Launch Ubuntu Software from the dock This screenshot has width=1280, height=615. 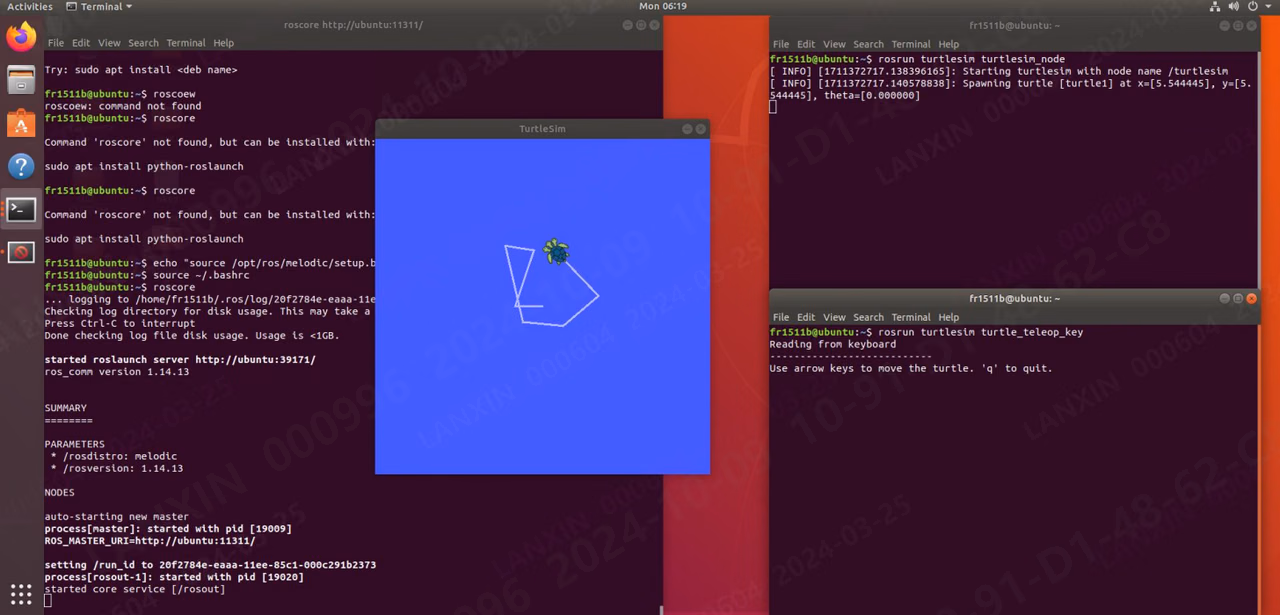click(21, 124)
